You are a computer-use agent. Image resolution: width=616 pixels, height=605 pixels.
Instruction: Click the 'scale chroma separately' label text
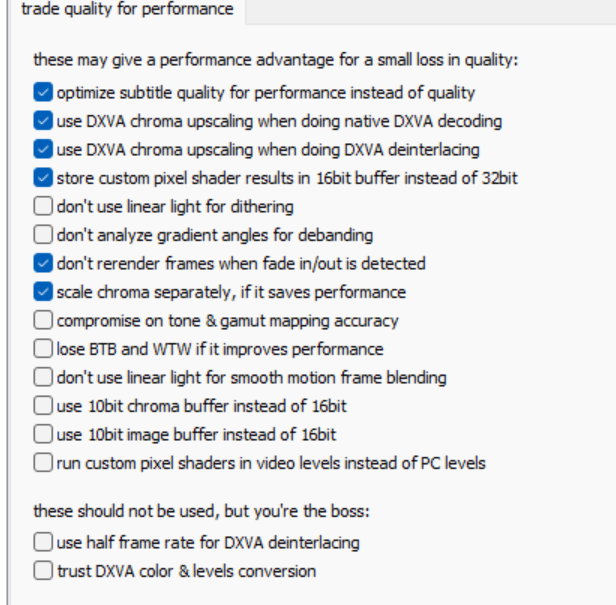click(231, 293)
